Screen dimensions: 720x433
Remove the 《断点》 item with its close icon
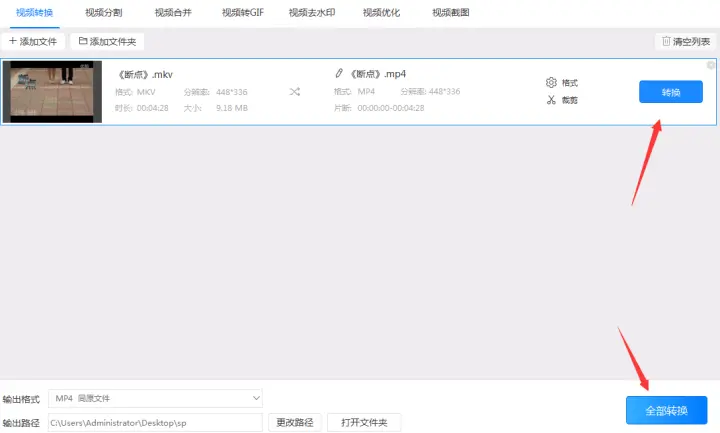point(711,65)
